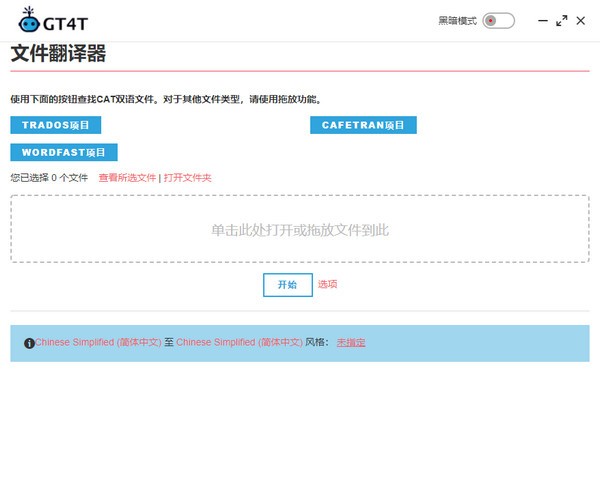This screenshot has width=600, height=478.
Task: Click the file drop zone to open files
Action: [x=299, y=230]
